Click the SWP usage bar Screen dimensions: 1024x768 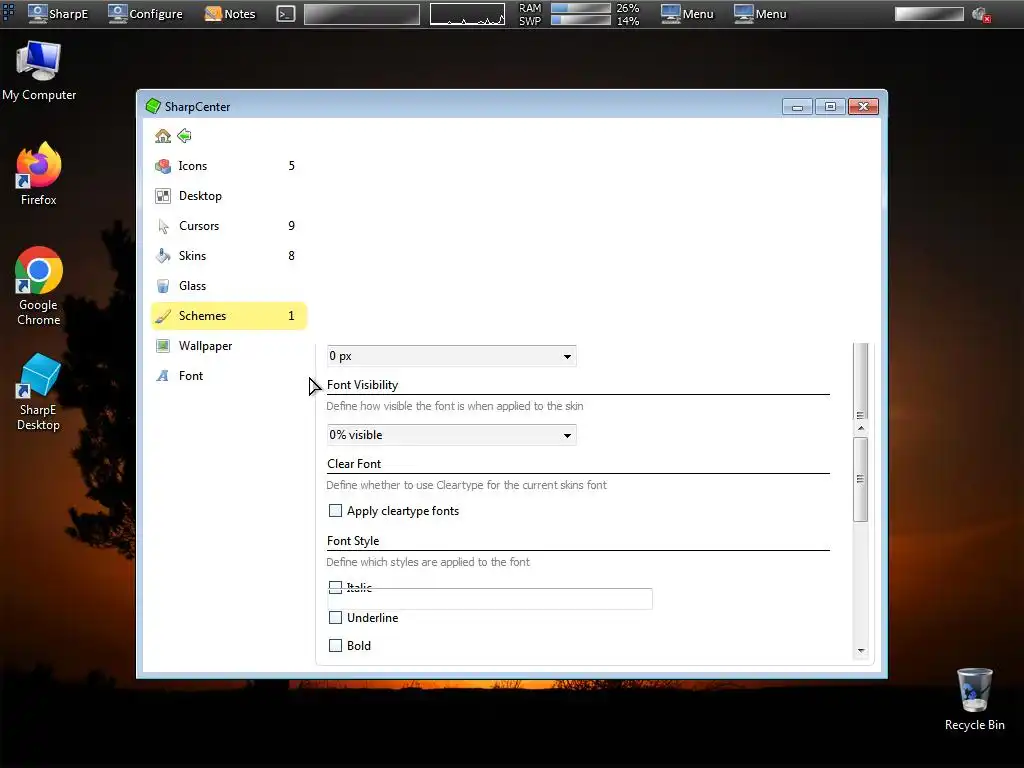[581, 20]
